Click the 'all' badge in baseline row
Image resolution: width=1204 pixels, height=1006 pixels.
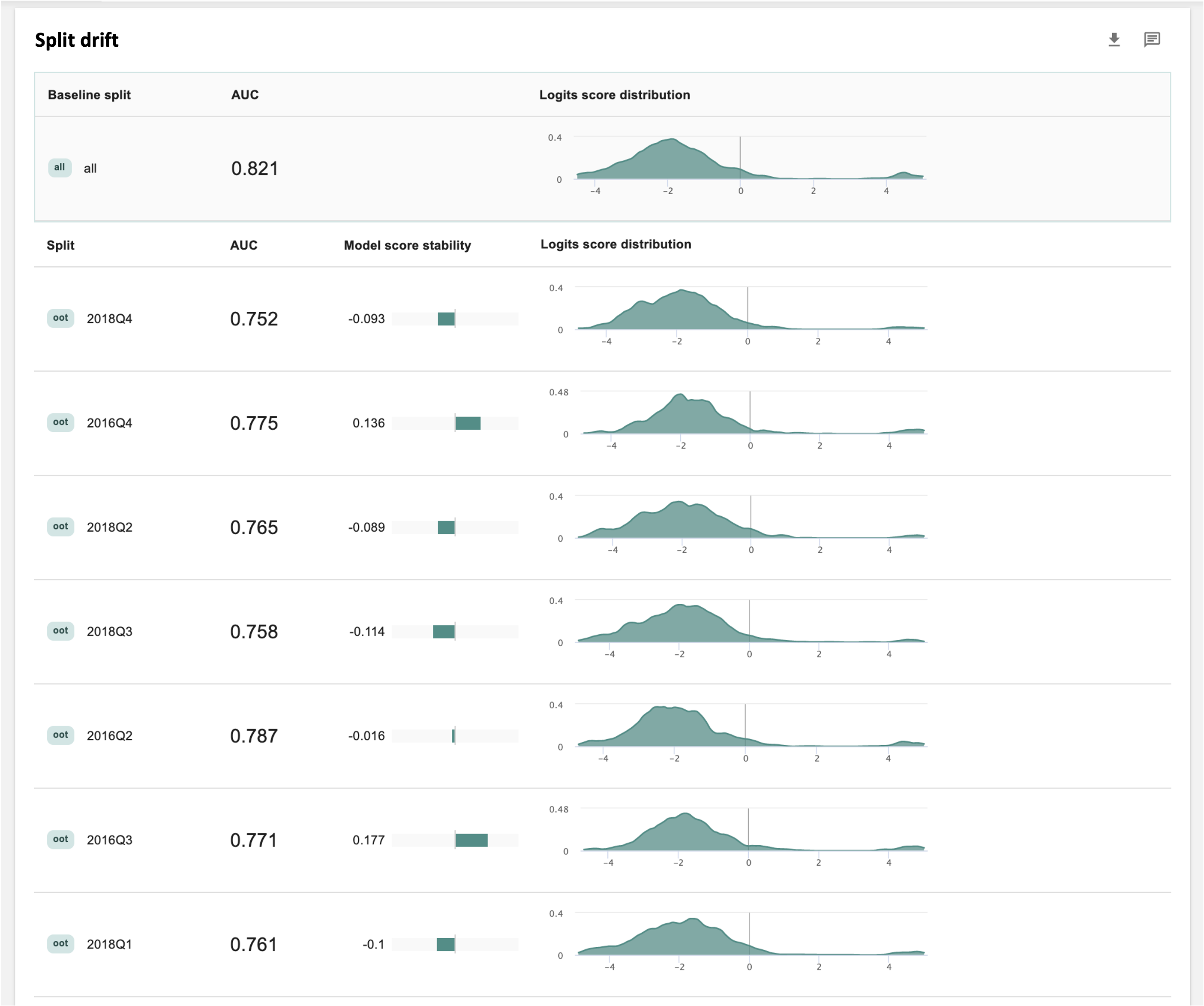click(60, 168)
